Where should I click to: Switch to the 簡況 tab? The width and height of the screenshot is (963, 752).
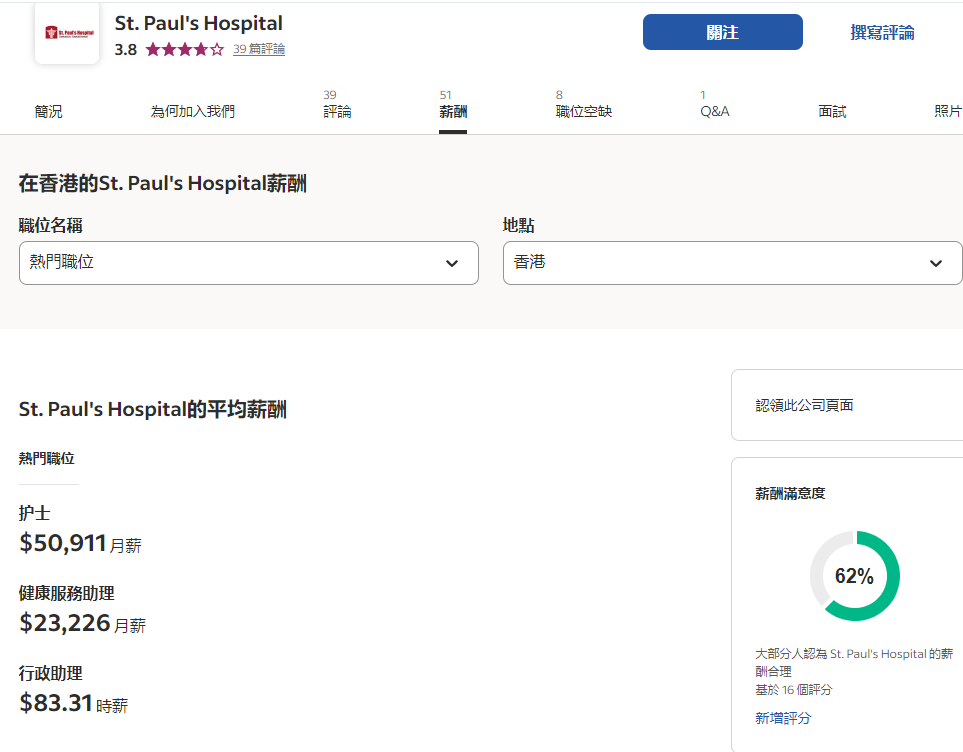coord(49,111)
